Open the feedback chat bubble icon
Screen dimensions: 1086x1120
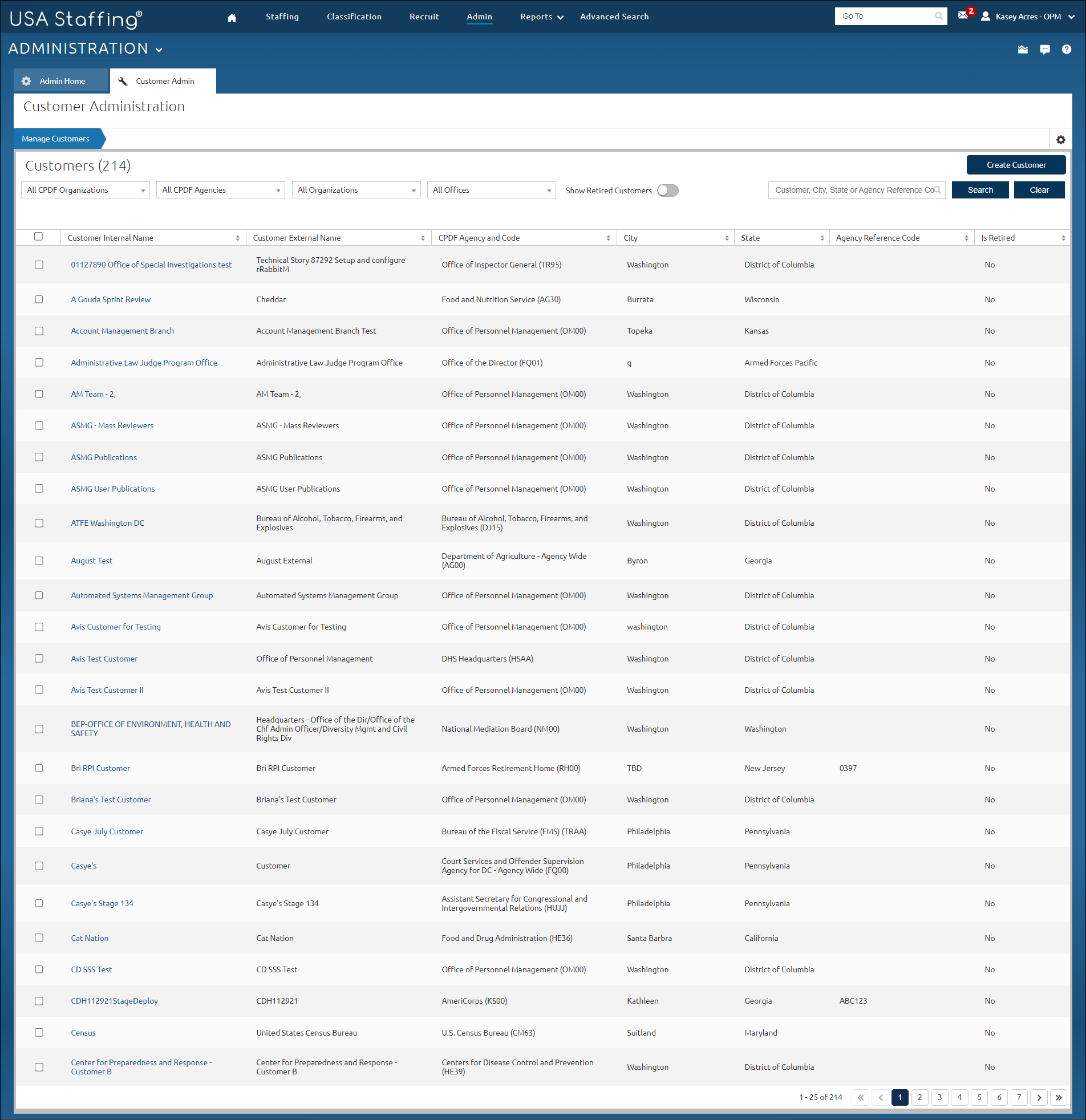coord(1046,49)
